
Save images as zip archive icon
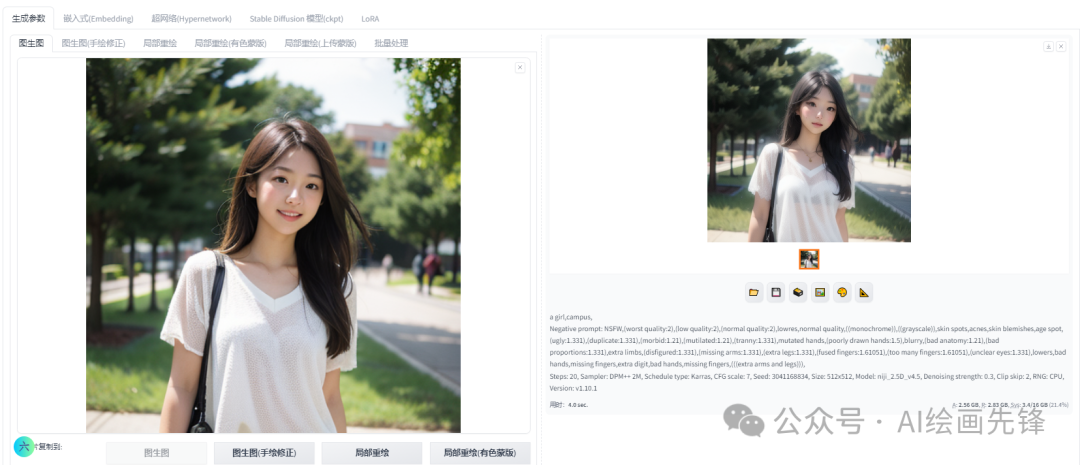(798, 293)
